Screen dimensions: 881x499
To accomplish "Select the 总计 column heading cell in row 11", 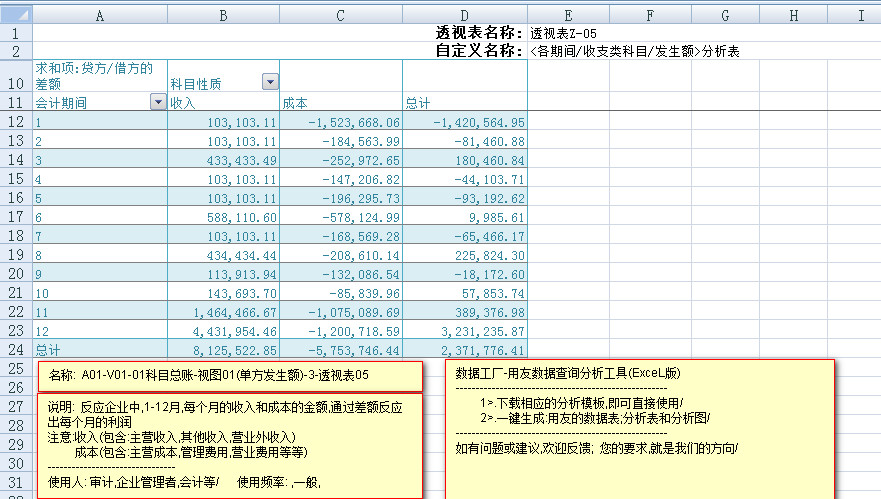I will (464, 103).
